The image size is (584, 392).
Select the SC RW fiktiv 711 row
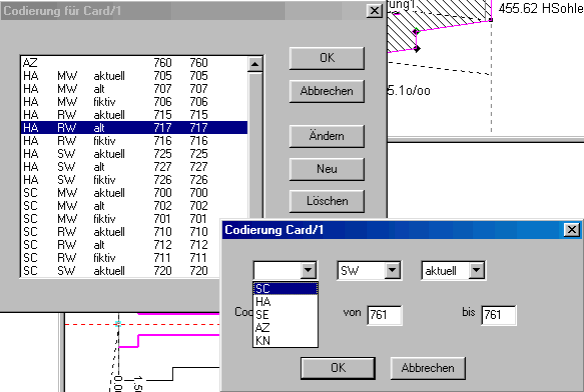coord(121,258)
